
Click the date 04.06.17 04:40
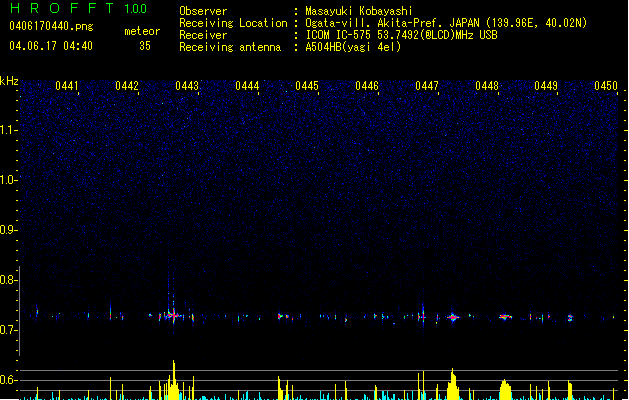[51, 46]
